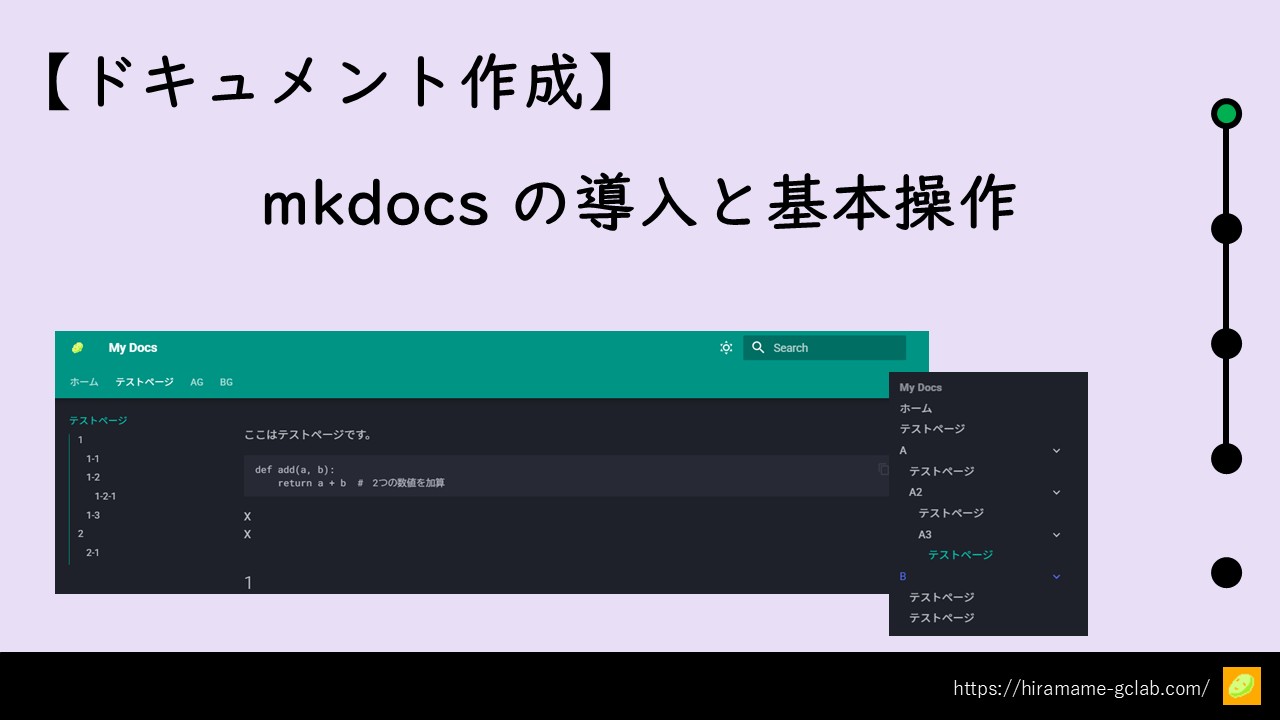Open the hiramame-gclab.com URL link

[x=1081, y=688]
